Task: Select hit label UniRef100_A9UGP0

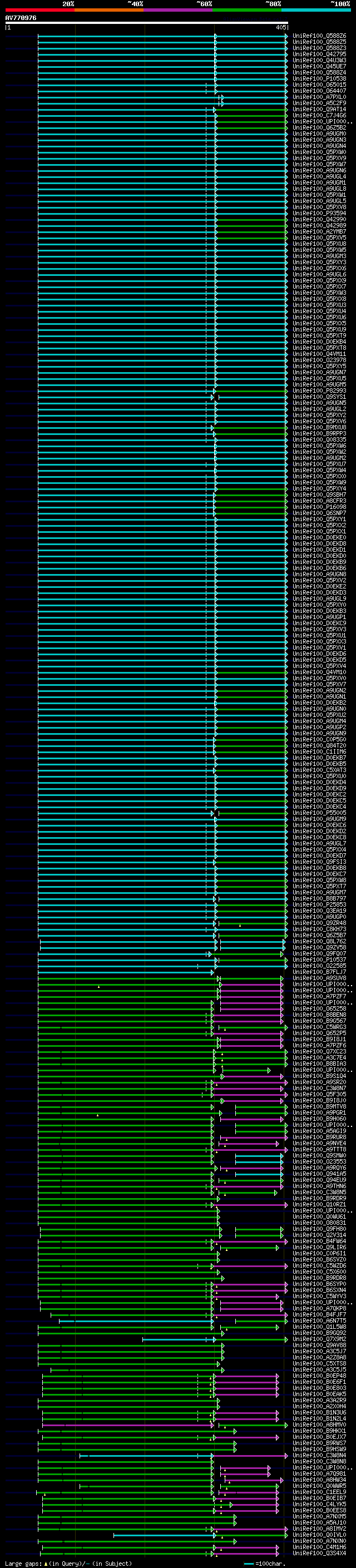Action: (x=319, y=917)
